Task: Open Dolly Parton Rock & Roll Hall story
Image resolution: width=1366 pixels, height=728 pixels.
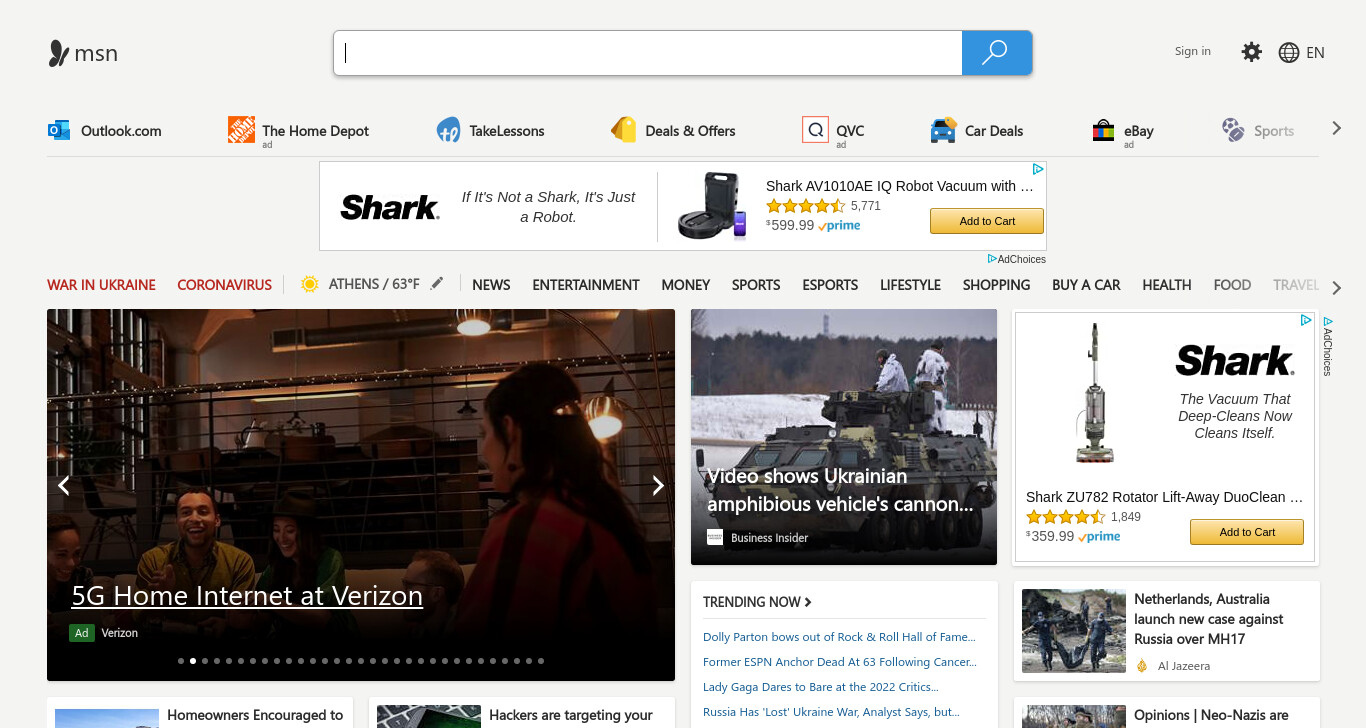Action: (x=839, y=637)
